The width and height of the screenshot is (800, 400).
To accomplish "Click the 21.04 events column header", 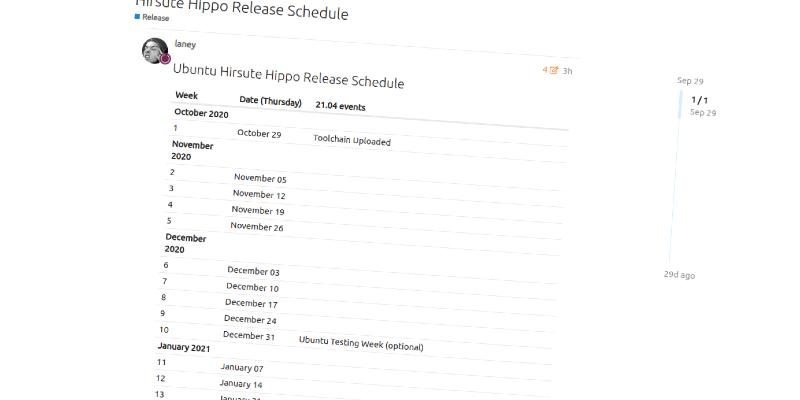I will pyautogui.click(x=340, y=106).
